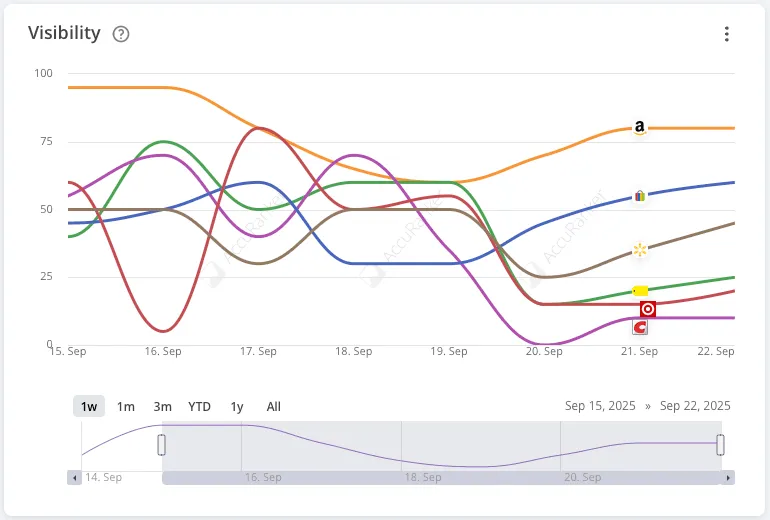Image resolution: width=770 pixels, height=520 pixels.
Task: Show All time range data
Action: pos(274,406)
